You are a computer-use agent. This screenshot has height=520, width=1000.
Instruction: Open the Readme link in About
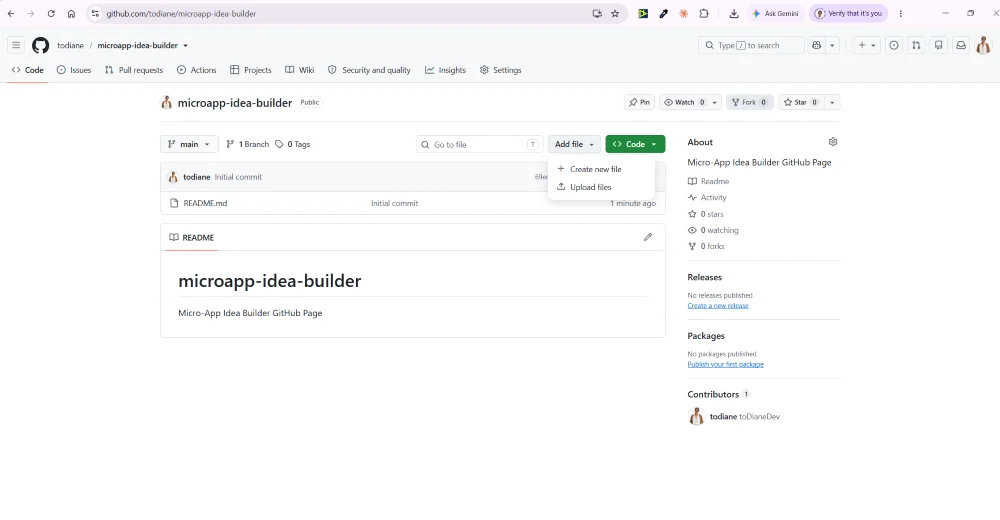coord(709,181)
